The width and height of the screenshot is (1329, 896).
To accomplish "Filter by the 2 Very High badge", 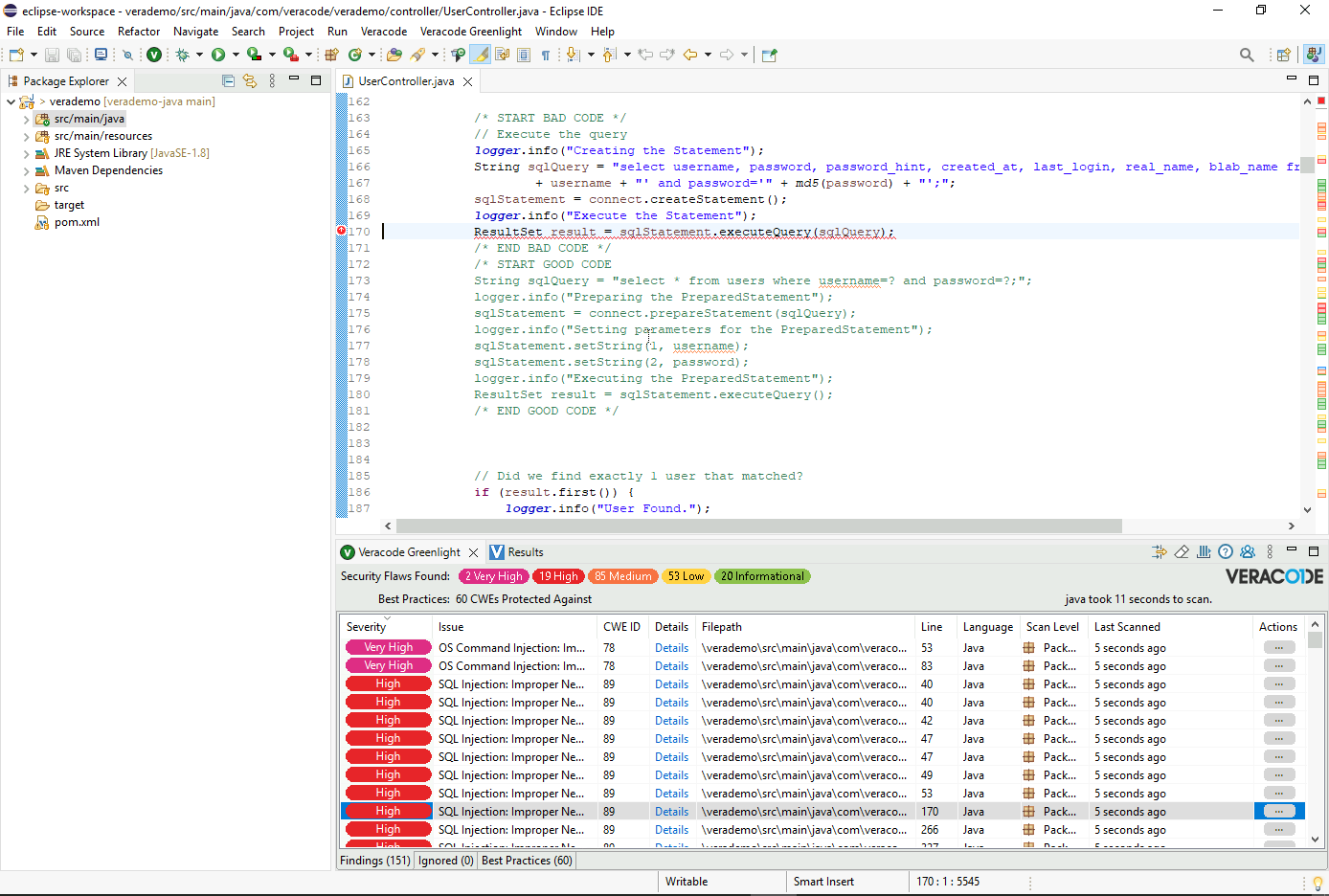I will coord(494,576).
